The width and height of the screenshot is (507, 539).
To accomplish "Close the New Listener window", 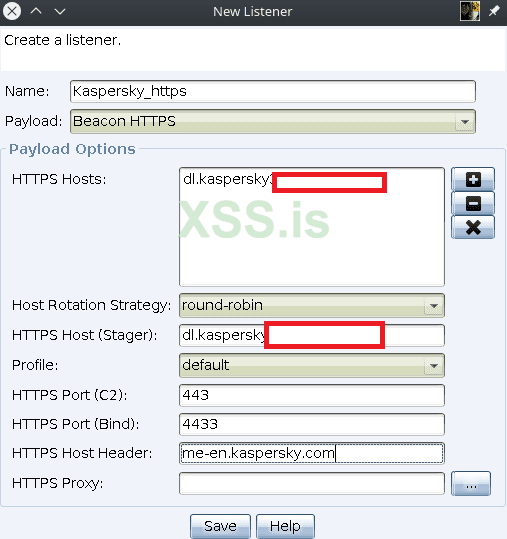I will click(x=12, y=11).
